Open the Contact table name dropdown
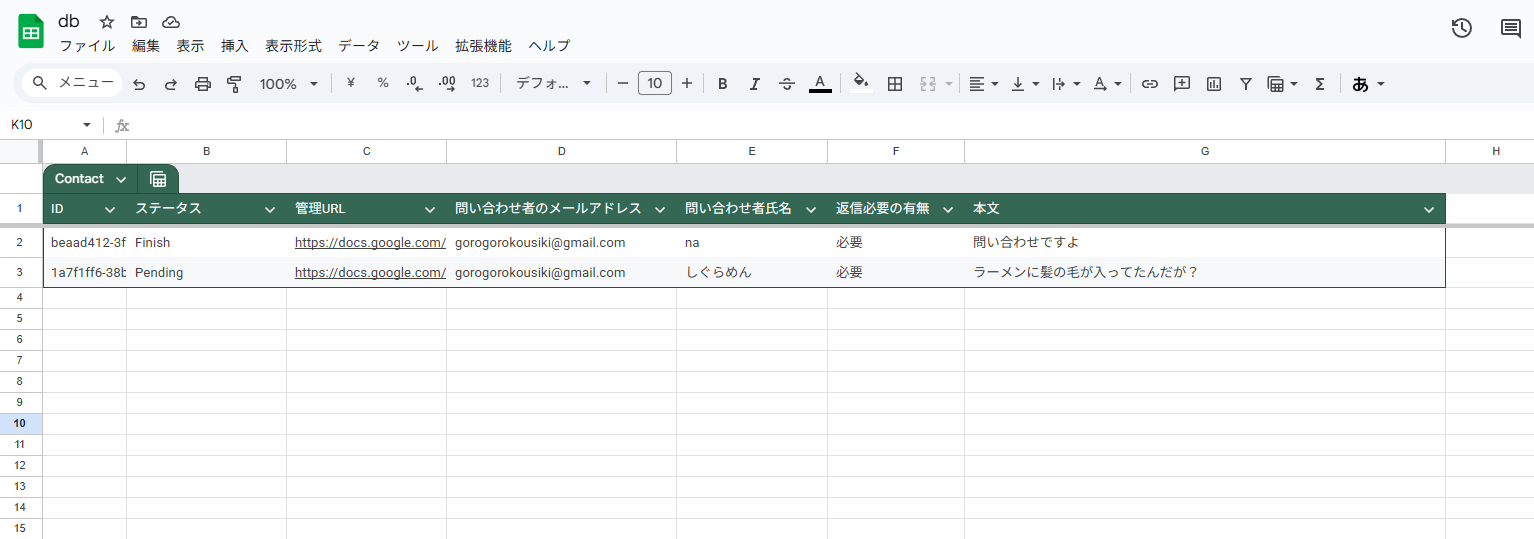Screen dimensions: 1534x539 click(121, 179)
